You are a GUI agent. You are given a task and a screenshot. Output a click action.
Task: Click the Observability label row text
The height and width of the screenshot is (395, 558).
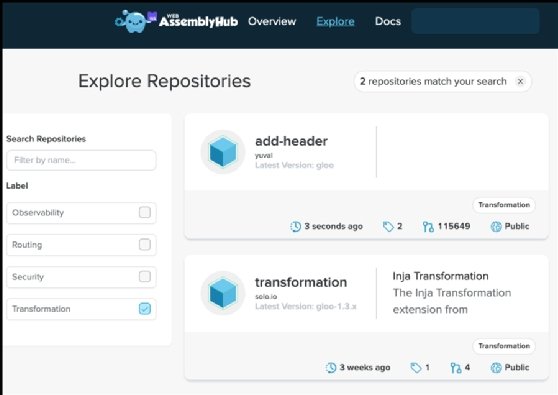click(38, 213)
